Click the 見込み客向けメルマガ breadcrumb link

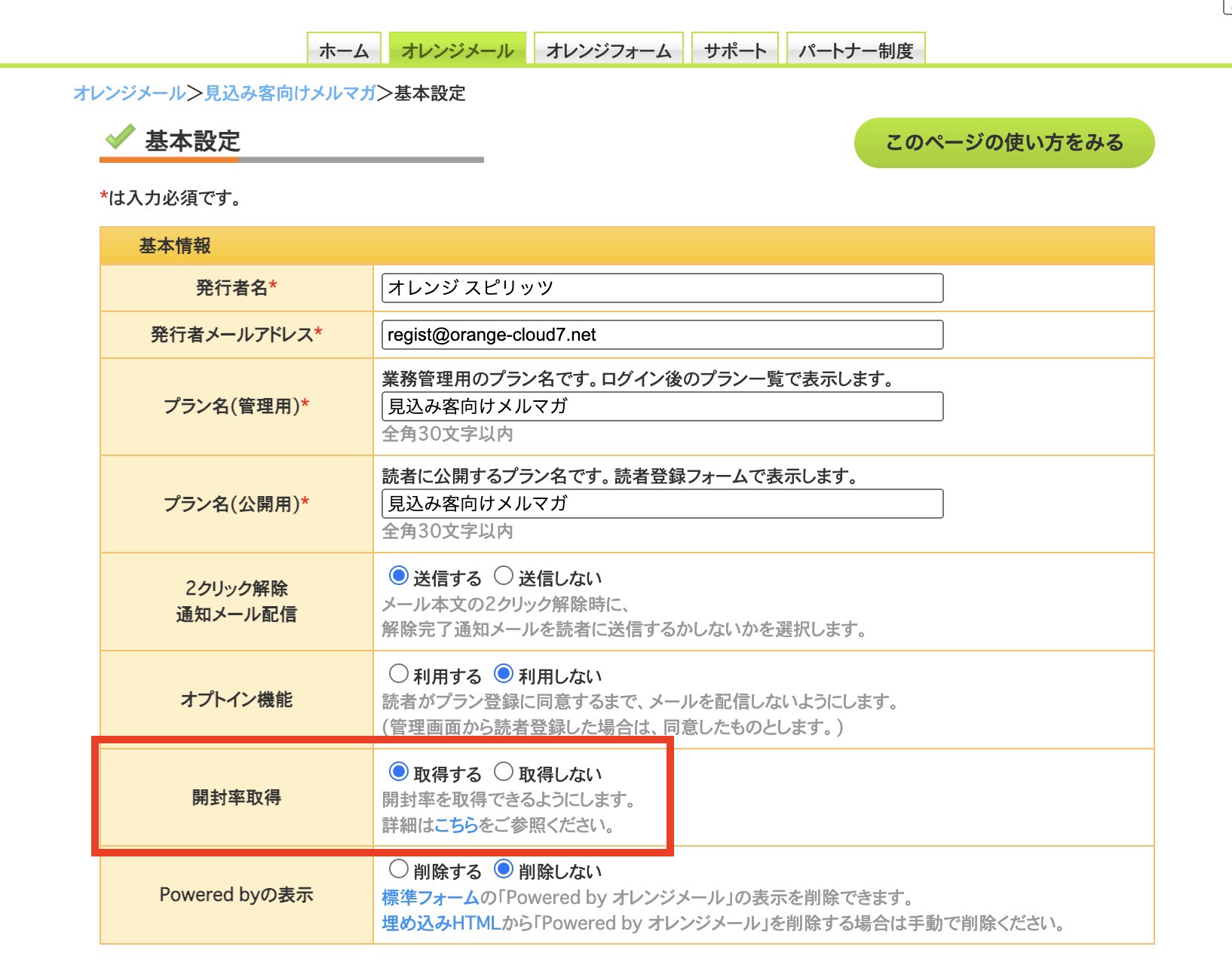coord(290,93)
